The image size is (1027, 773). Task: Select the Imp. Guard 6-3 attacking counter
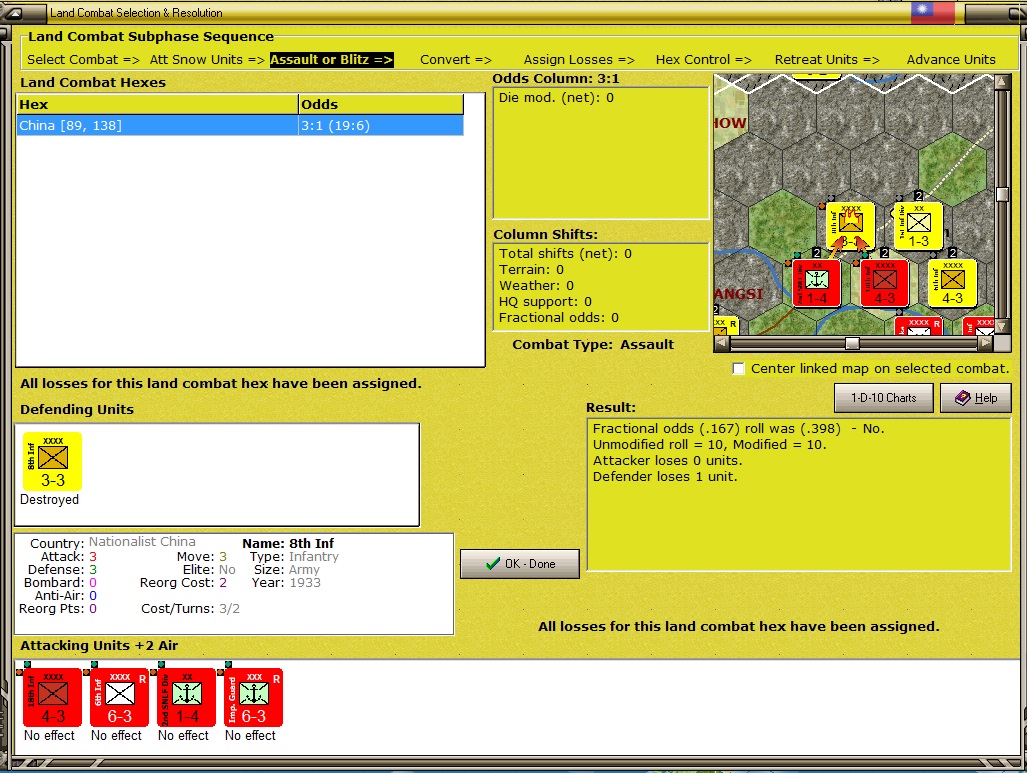coord(253,698)
